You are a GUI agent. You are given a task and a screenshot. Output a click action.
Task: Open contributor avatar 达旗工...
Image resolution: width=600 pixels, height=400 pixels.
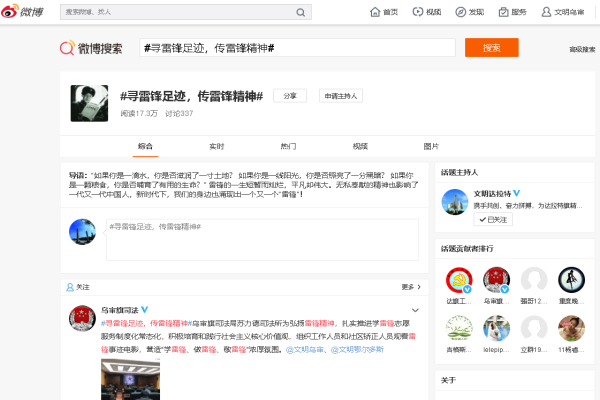click(459, 280)
